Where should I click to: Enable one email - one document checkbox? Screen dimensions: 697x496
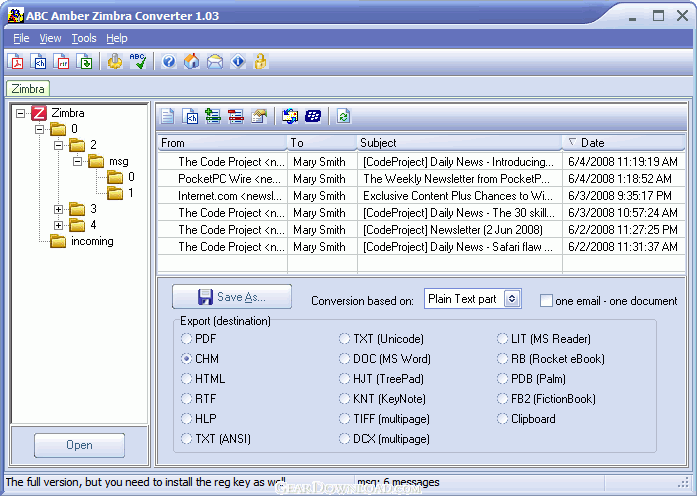546,300
